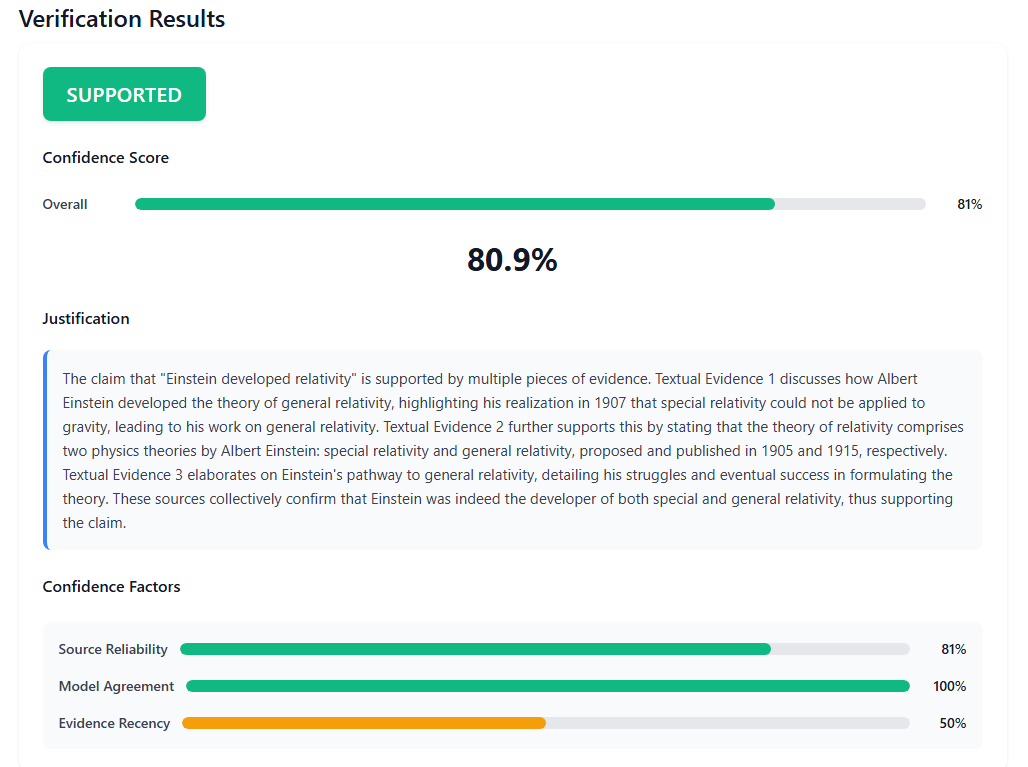Click the Evidence Recency label
1028x767 pixels.
[117, 723]
